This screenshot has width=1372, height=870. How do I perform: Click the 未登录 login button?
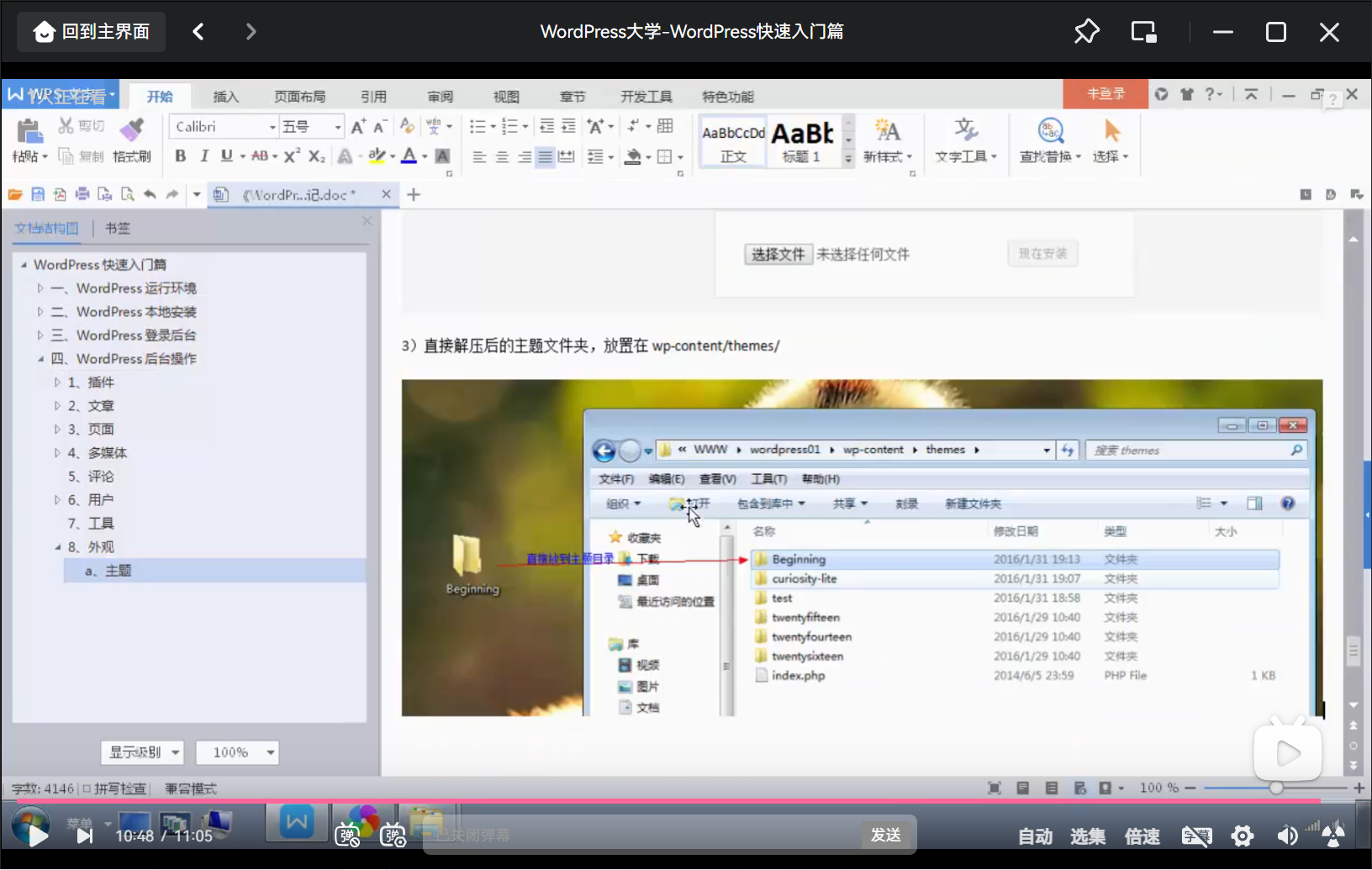click(x=1106, y=94)
